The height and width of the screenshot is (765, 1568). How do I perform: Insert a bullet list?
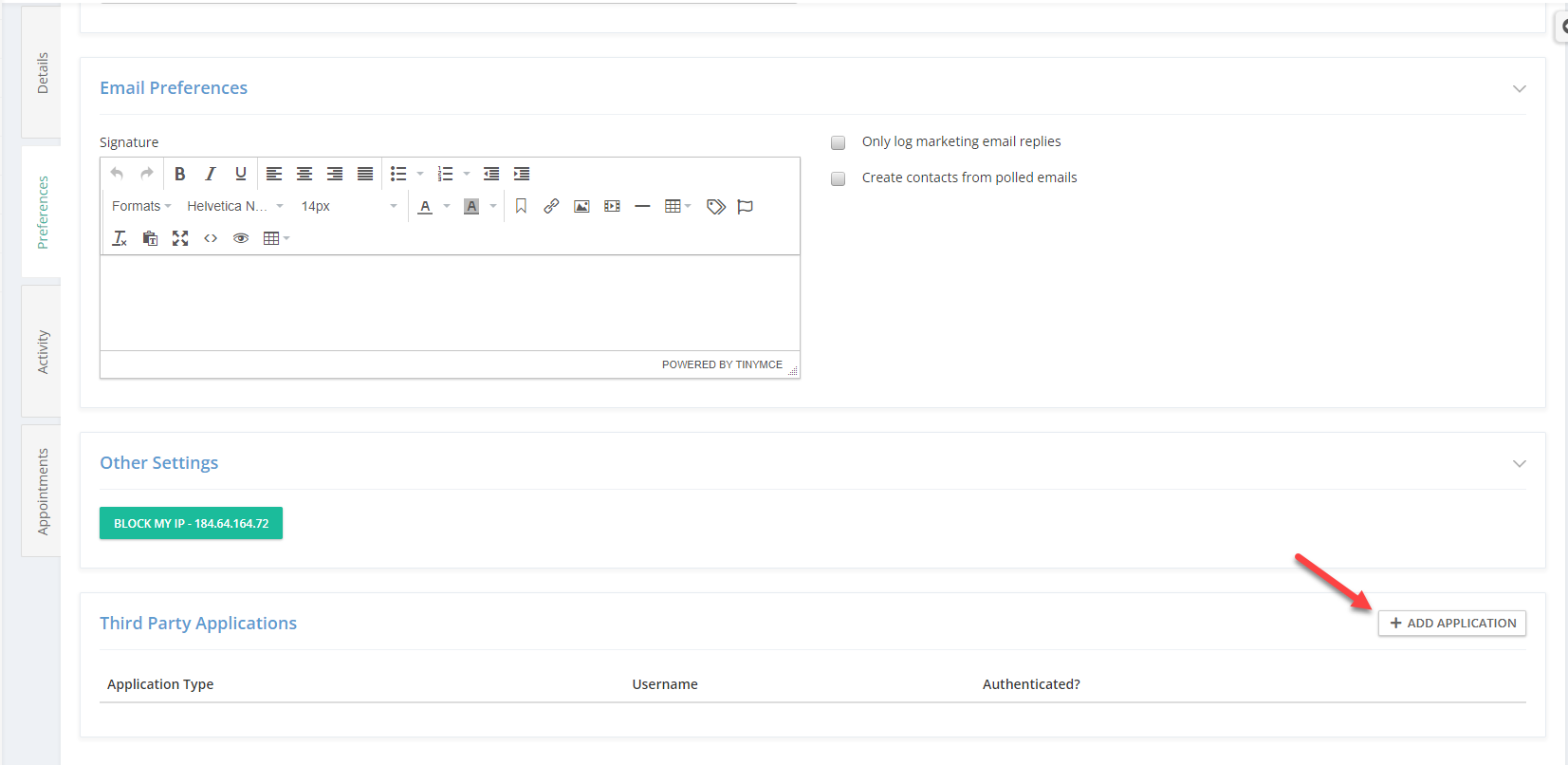click(x=398, y=174)
